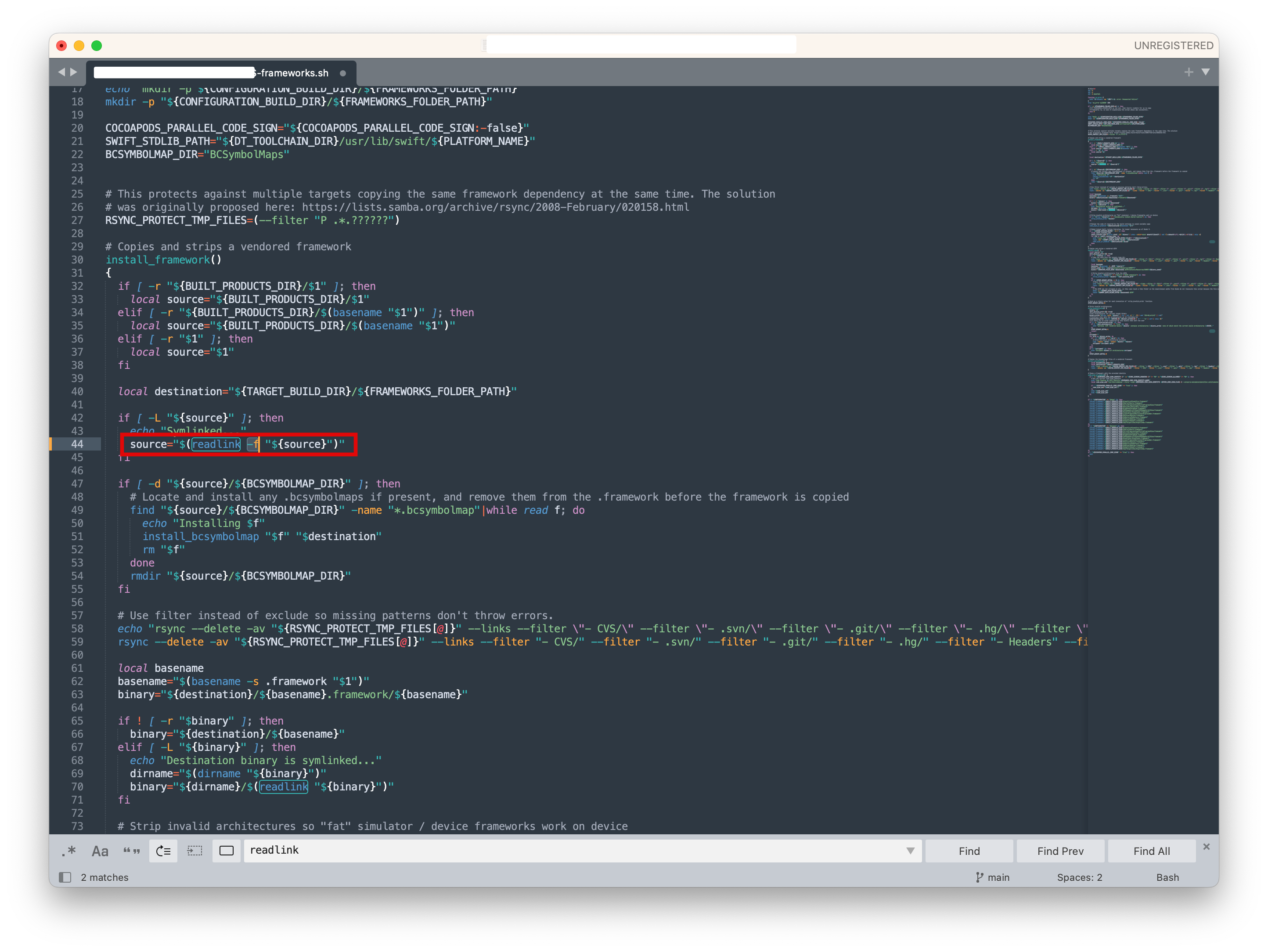Viewport: 1268px width, 952px height.
Task: Toggle in-selection search icon
Action: (195, 851)
